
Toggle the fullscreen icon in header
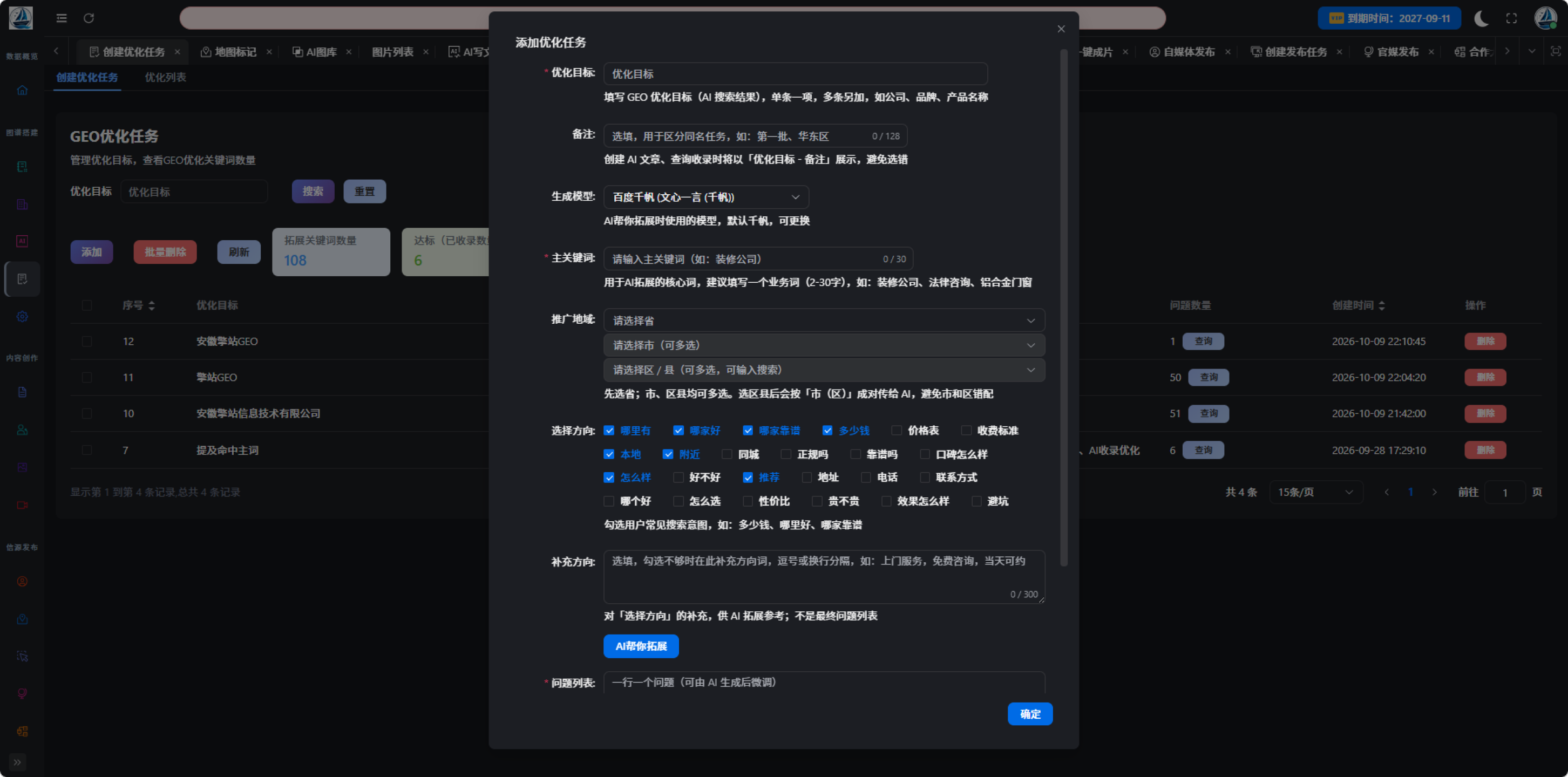[x=1511, y=18]
